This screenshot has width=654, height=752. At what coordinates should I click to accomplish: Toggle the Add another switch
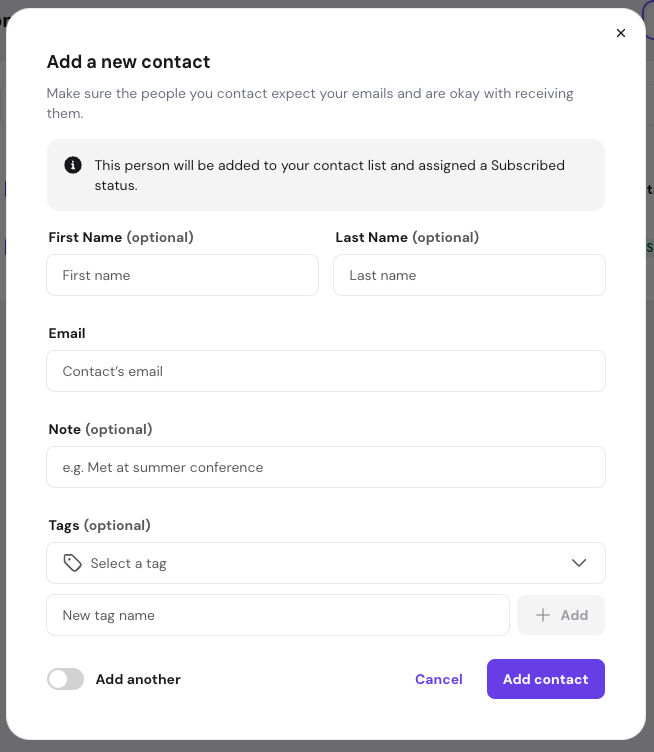click(66, 679)
